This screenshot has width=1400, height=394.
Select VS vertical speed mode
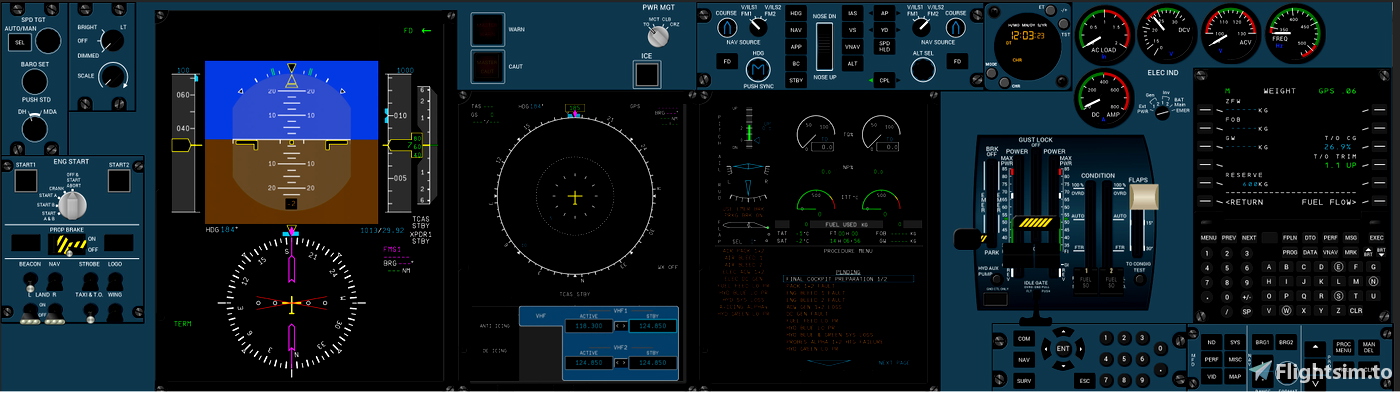point(853,30)
